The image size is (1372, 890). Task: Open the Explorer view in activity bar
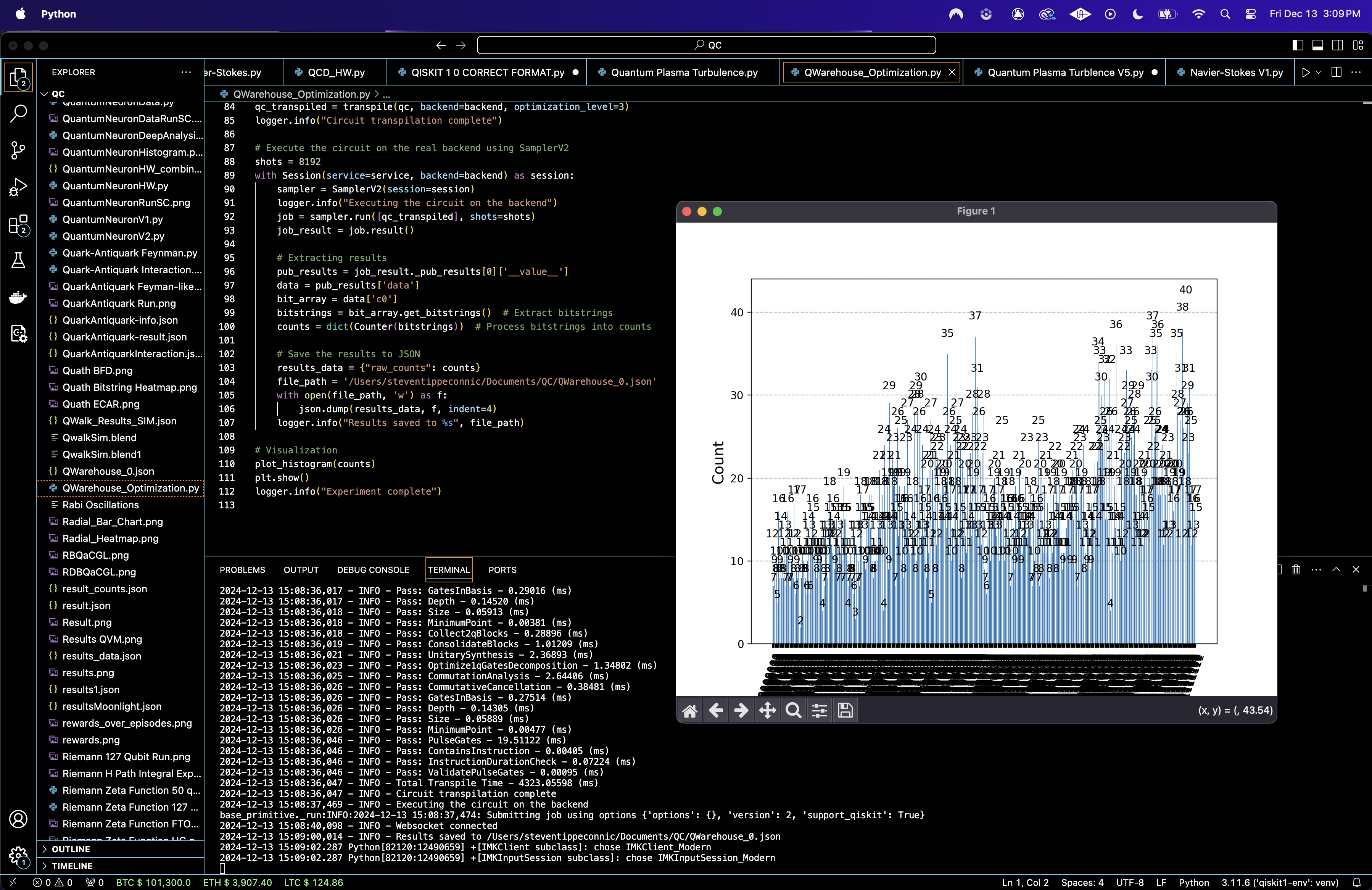click(x=18, y=77)
